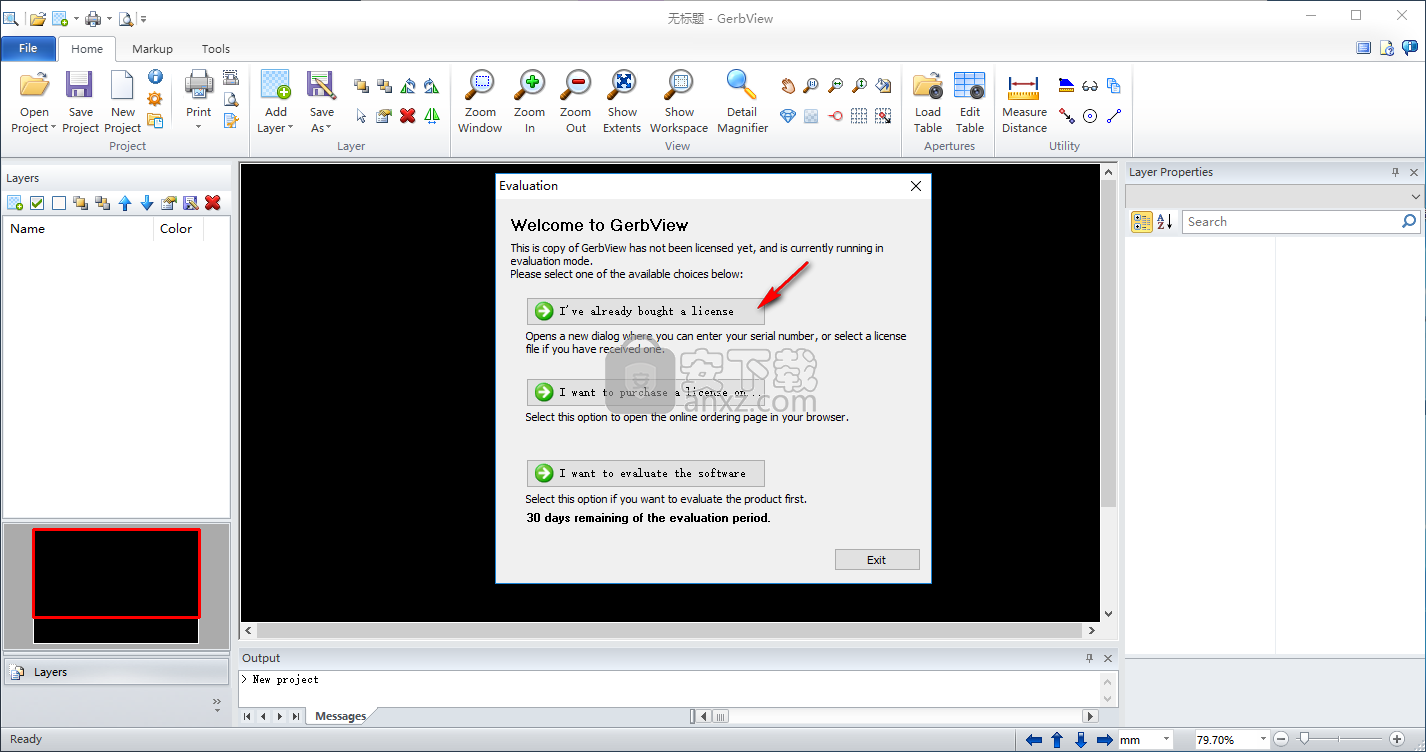Click I want to evaluate the software
1426x752 pixels.
point(645,473)
